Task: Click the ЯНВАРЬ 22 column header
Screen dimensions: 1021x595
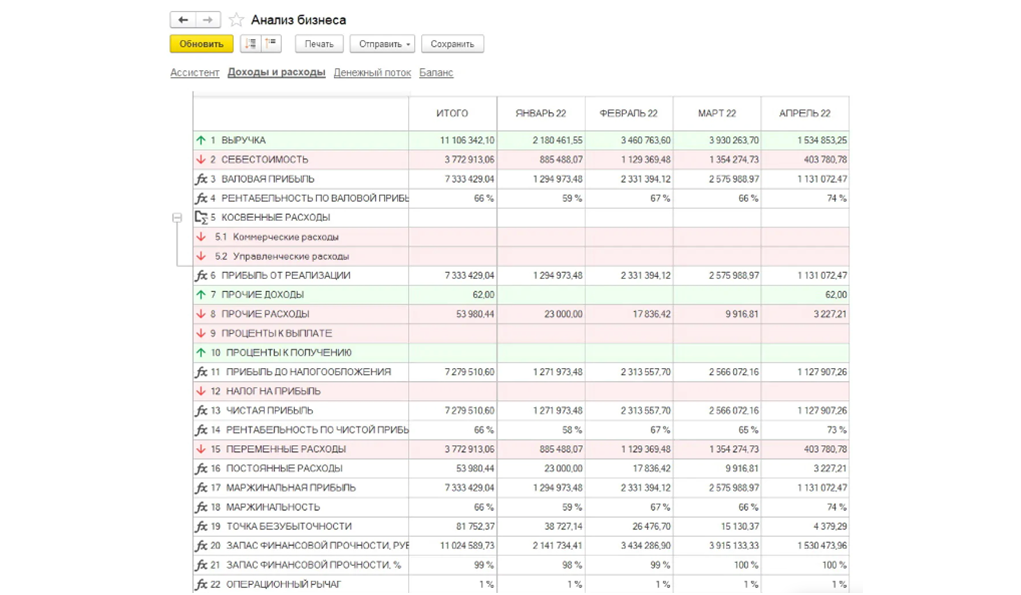Action: pos(540,113)
